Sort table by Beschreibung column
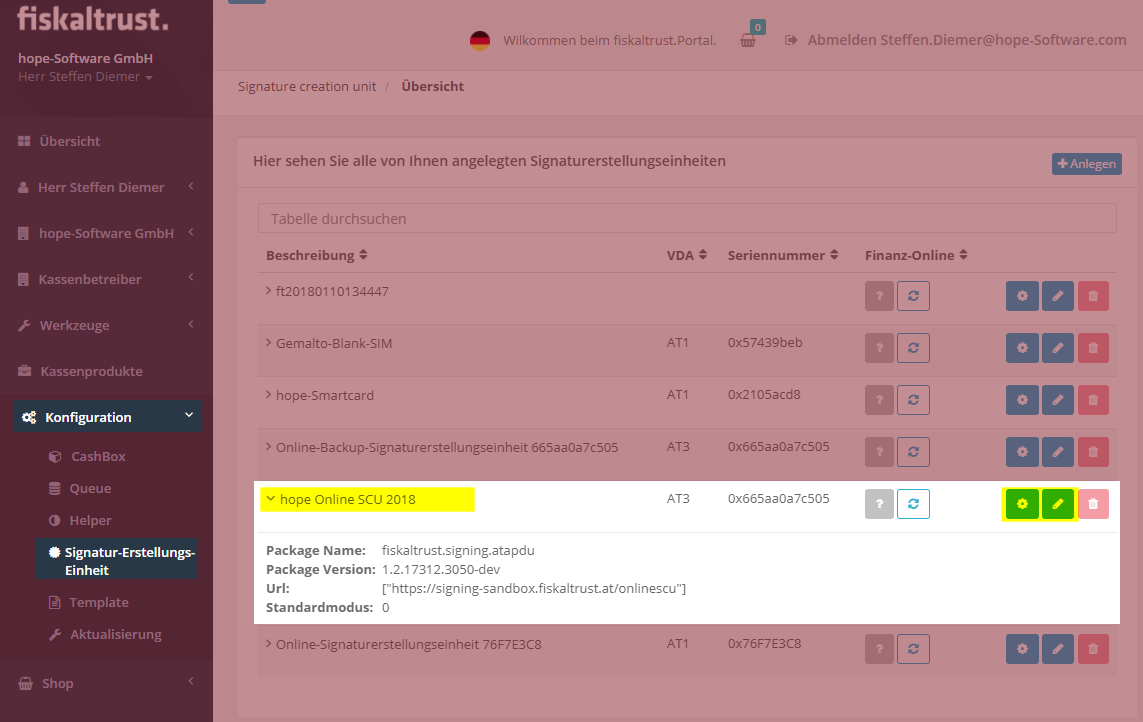 (316, 255)
